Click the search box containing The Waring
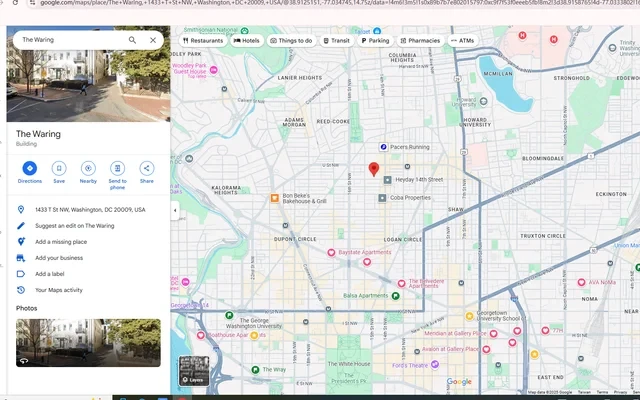 [88, 40]
